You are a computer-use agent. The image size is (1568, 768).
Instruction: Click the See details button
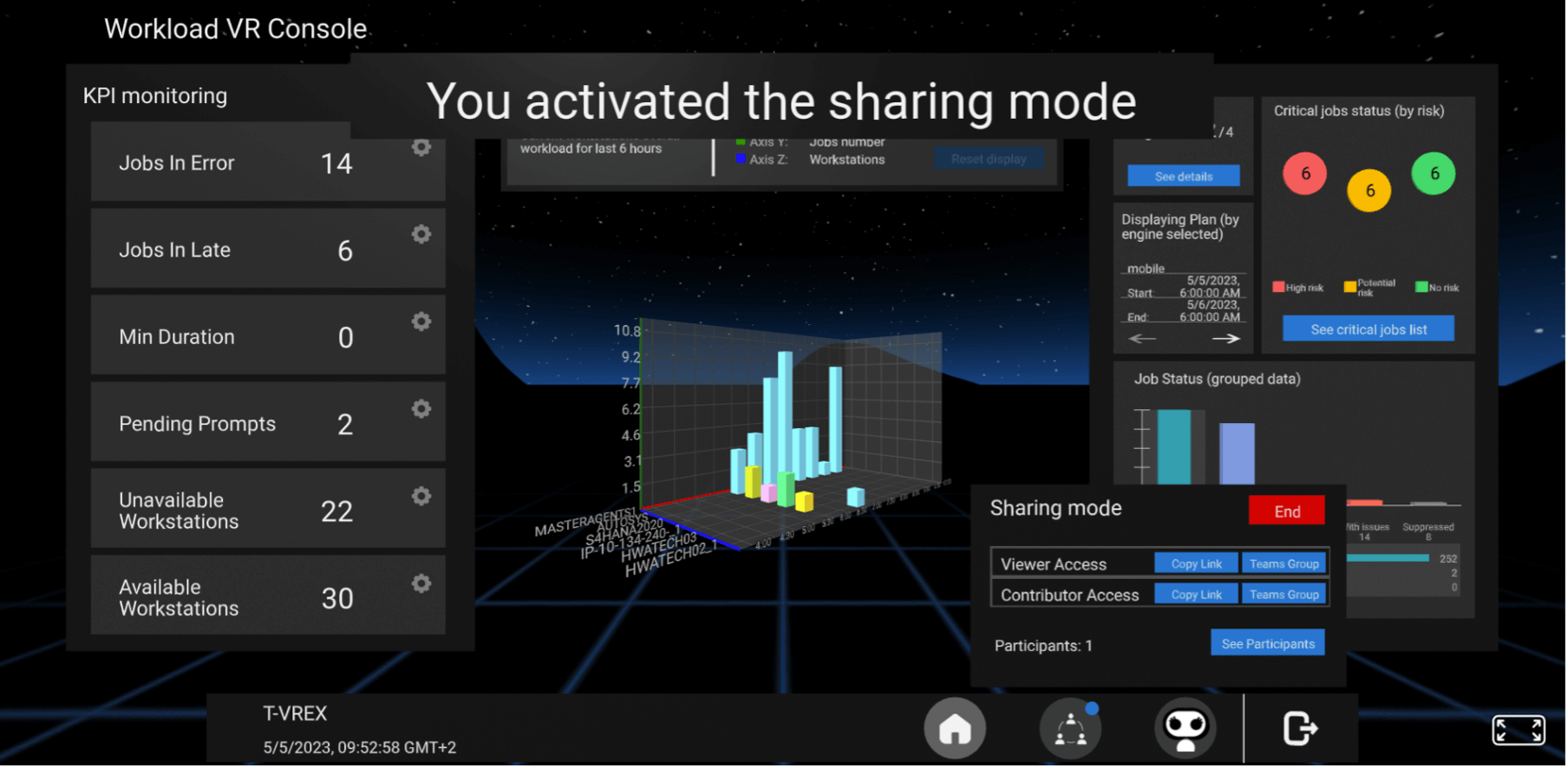[x=1183, y=176]
